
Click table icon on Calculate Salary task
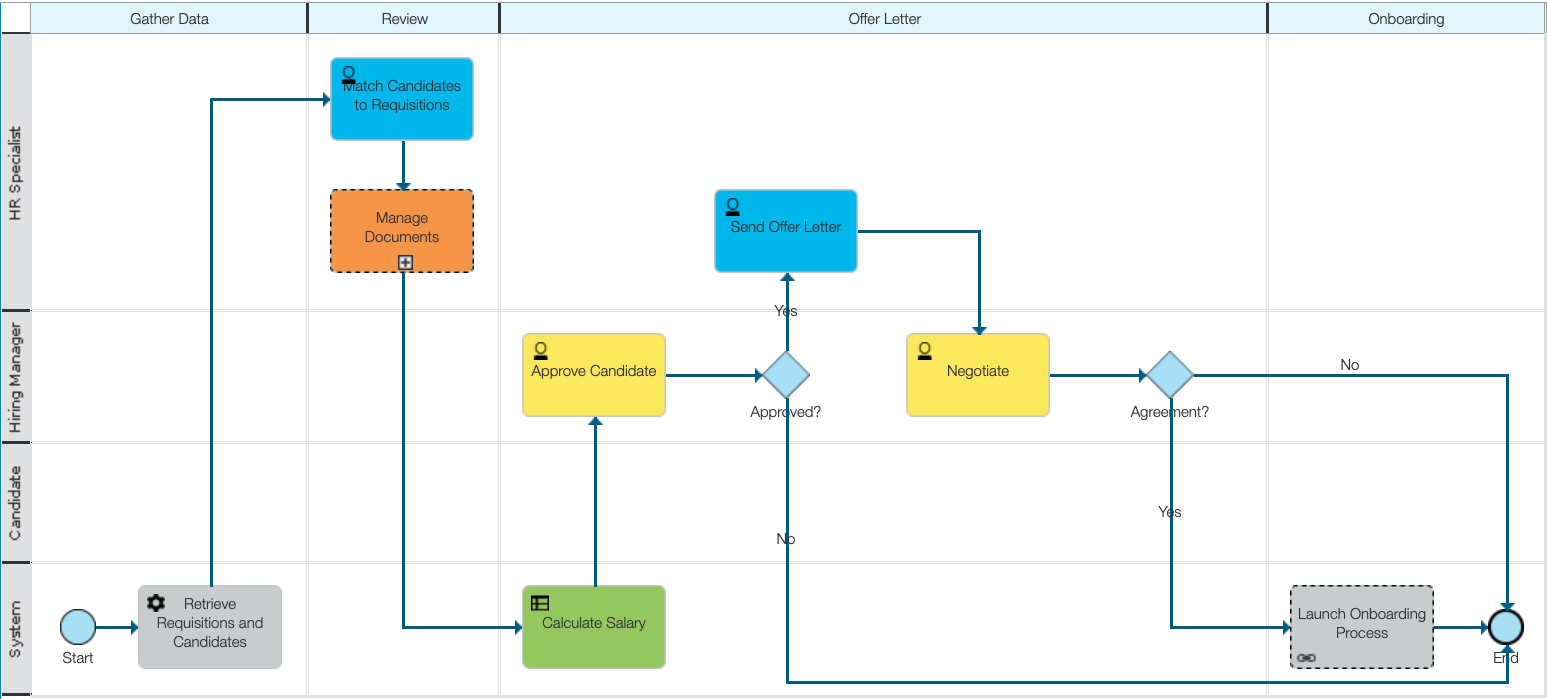(540, 603)
